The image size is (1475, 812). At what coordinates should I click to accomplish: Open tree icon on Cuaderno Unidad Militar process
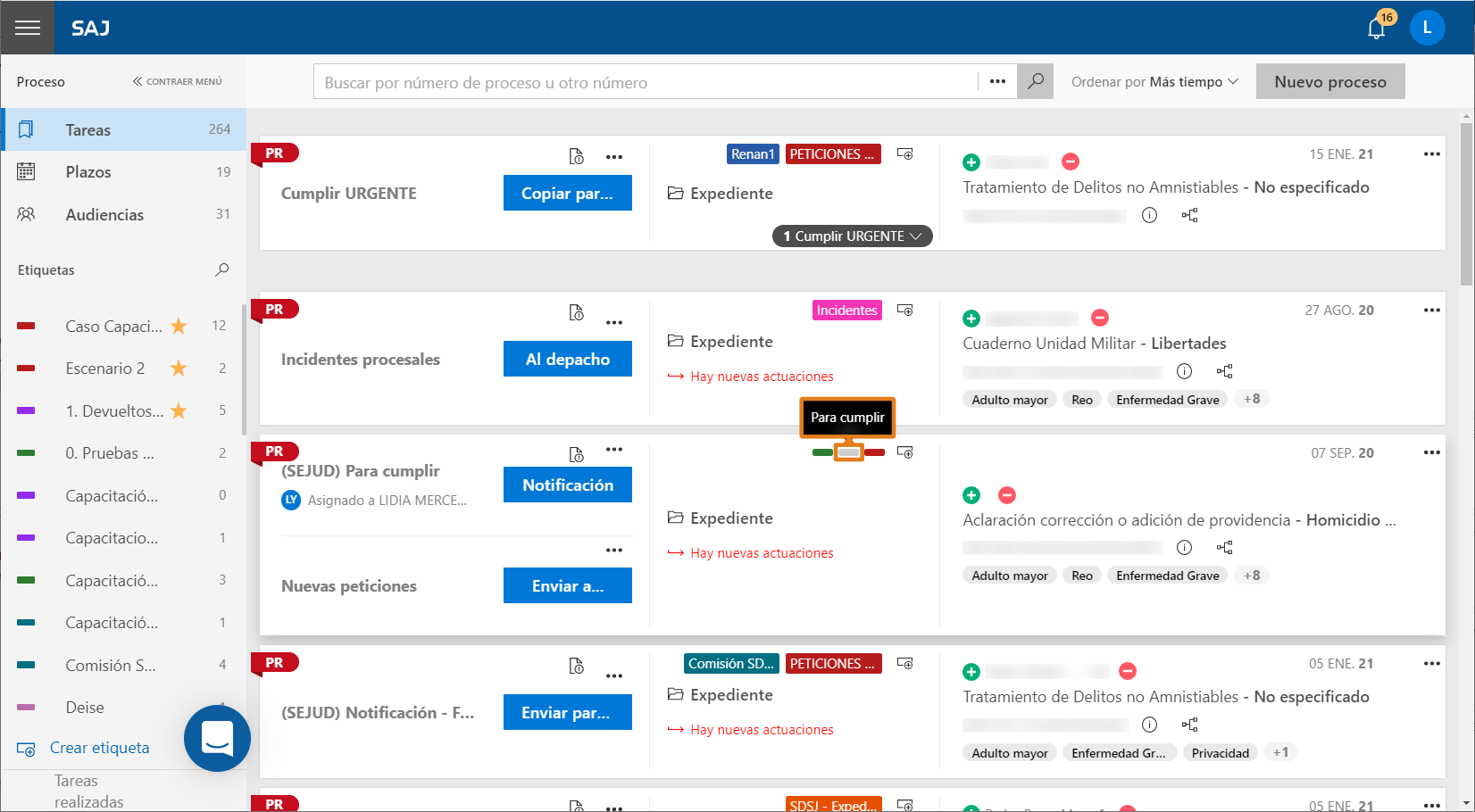1224,371
